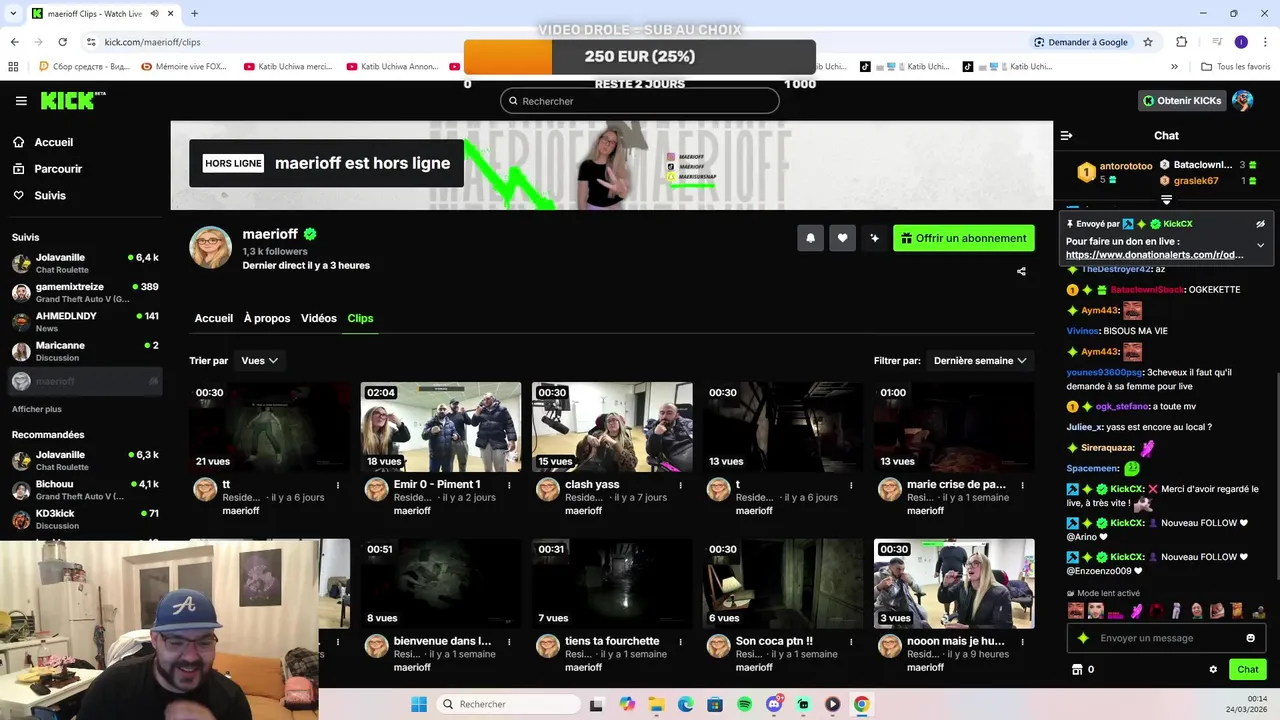
Task: Open Dernière semaine filter dropdown
Action: click(x=980, y=360)
